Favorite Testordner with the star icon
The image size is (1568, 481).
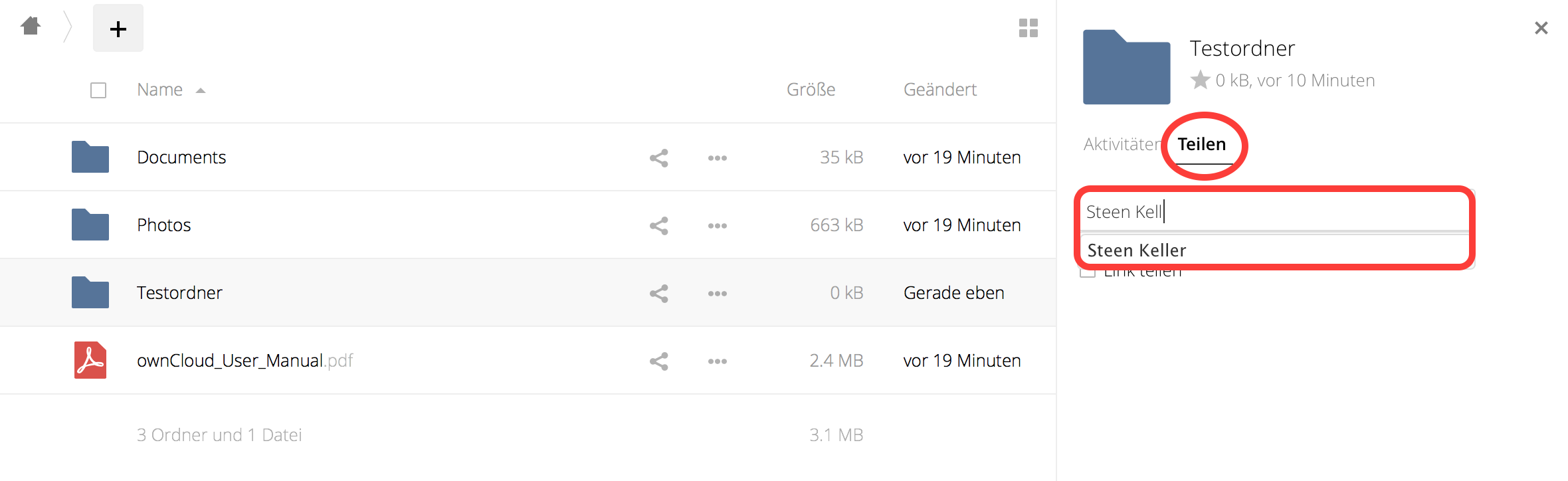point(1200,80)
